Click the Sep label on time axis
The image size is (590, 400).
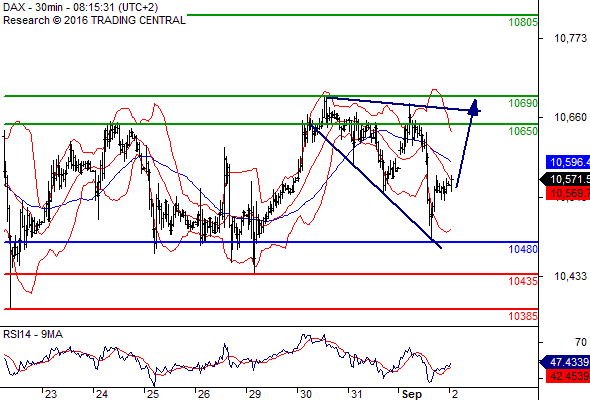point(412,394)
